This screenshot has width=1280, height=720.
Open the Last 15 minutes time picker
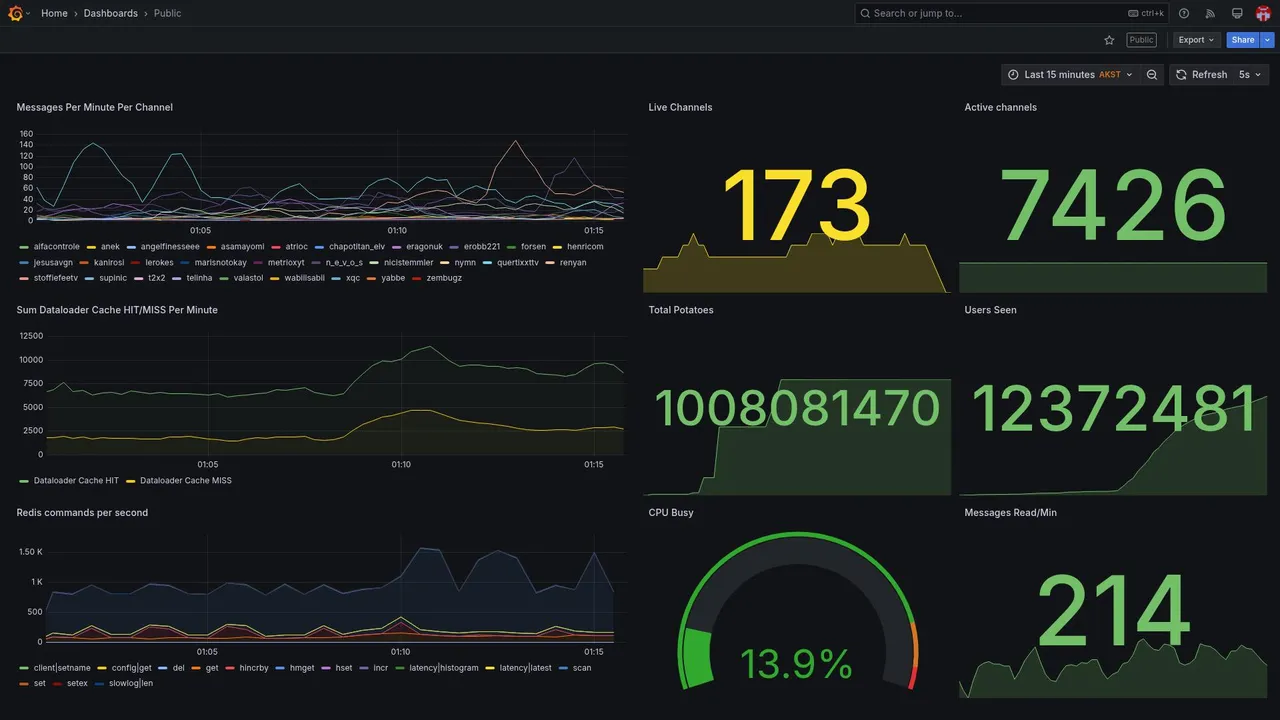pos(1070,75)
